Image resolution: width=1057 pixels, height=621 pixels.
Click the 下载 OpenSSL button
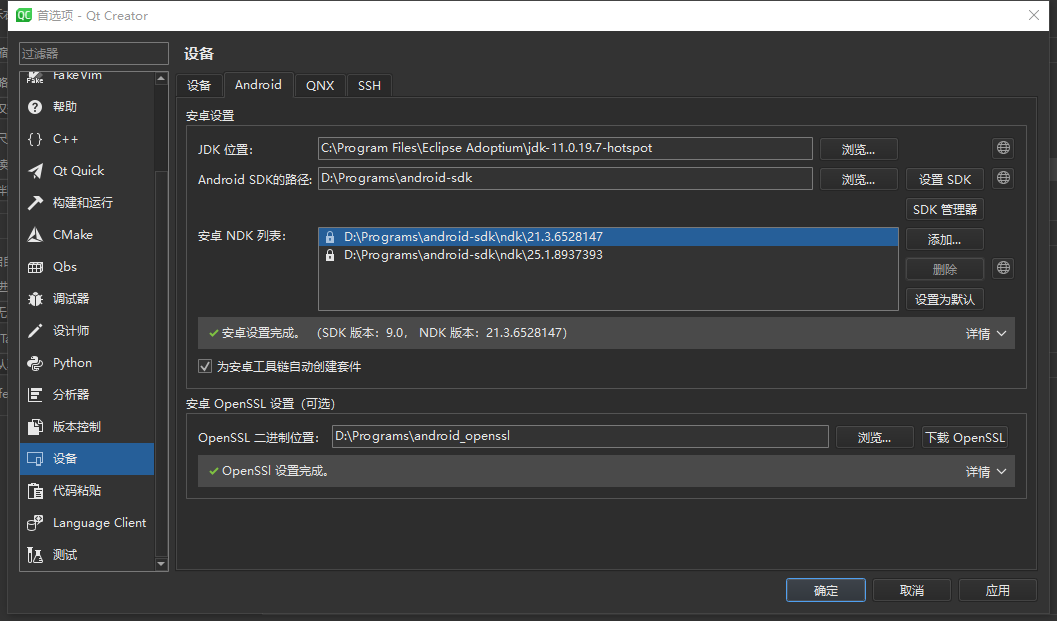click(x=965, y=438)
